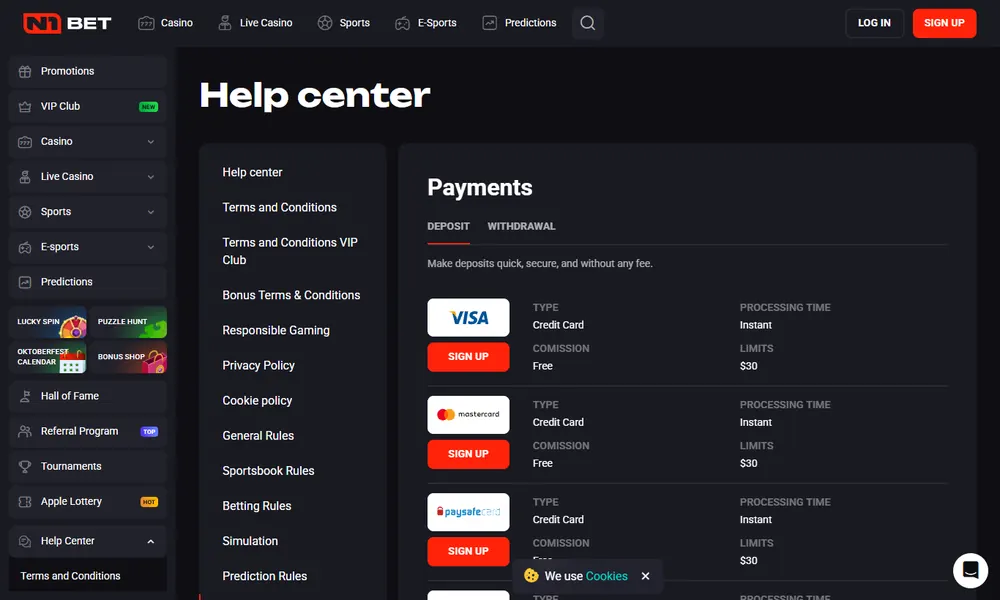The height and width of the screenshot is (600, 1000).
Task: Collapse the Help Center section chevron
Action: [x=151, y=541]
